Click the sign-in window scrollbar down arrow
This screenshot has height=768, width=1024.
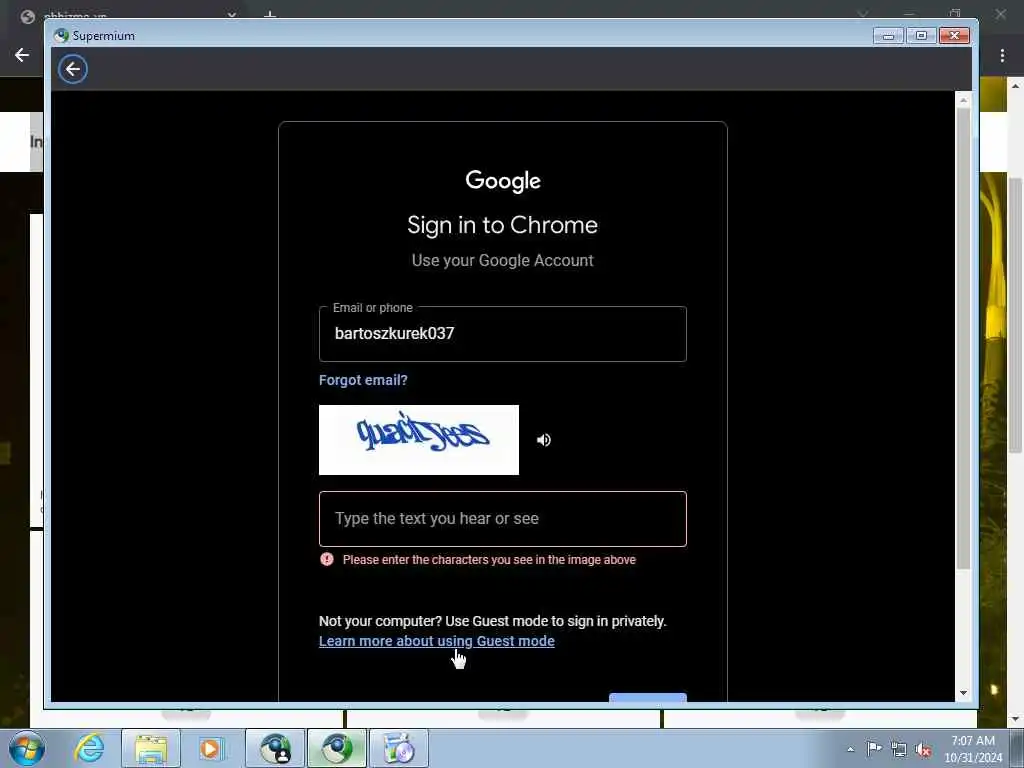963,694
